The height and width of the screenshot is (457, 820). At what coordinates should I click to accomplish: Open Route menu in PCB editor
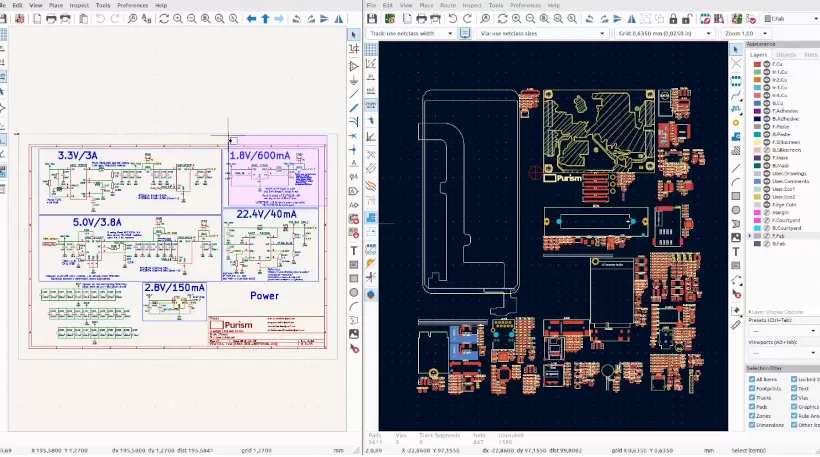(x=448, y=5)
